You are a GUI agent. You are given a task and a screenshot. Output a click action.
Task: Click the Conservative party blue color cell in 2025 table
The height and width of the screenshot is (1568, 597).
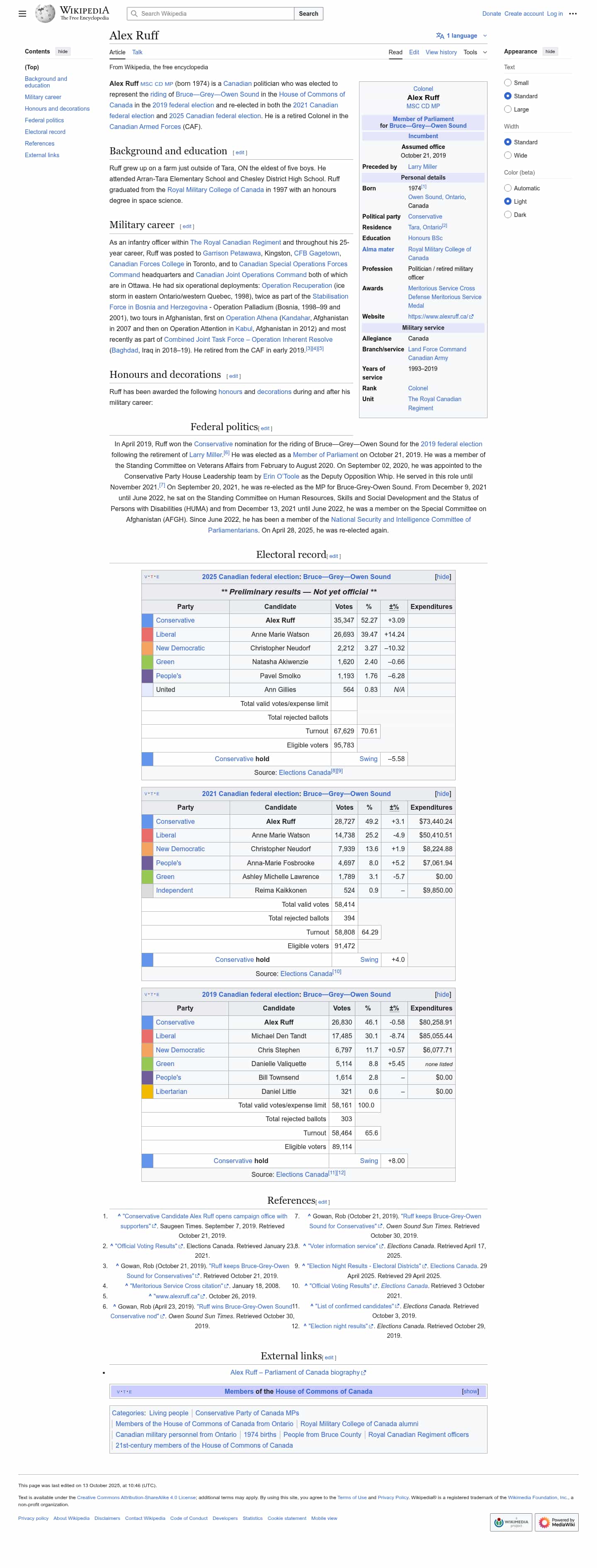[147, 620]
